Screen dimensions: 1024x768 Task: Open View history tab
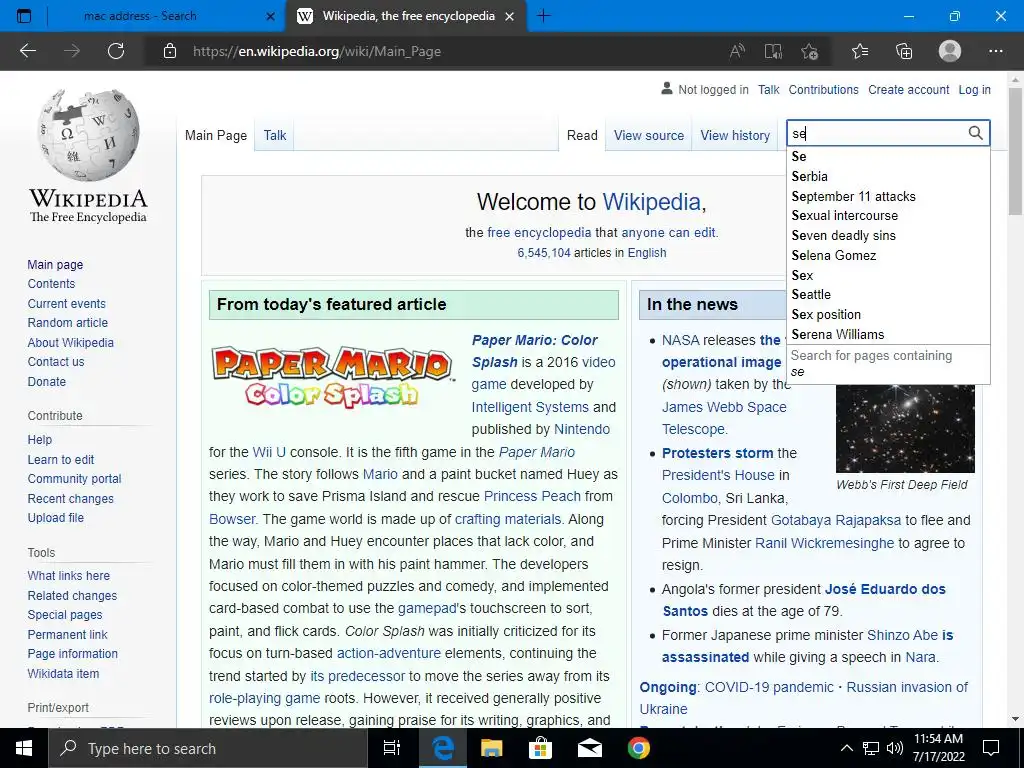(x=735, y=135)
